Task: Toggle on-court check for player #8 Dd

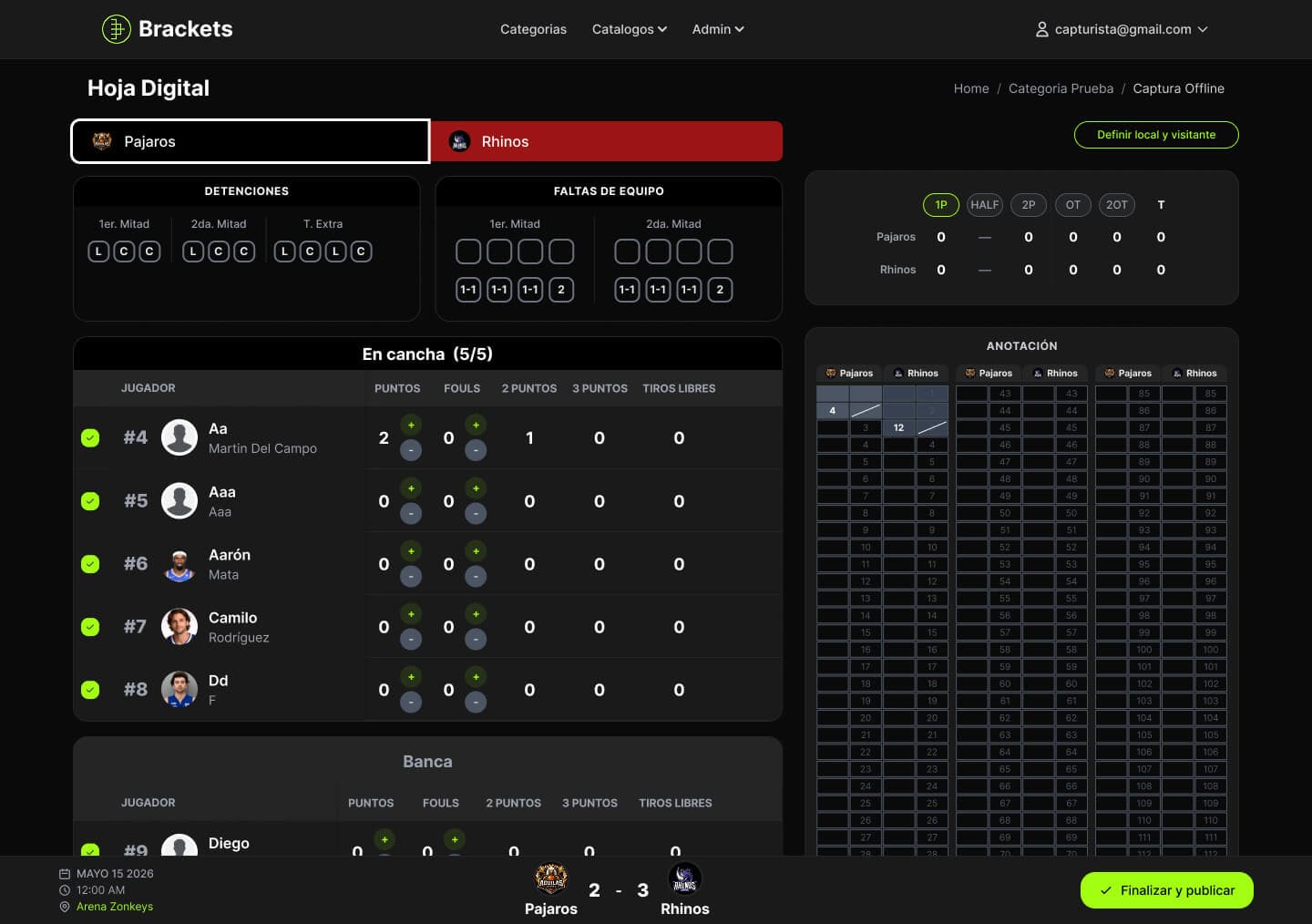Action: pyautogui.click(x=90, y=690)
